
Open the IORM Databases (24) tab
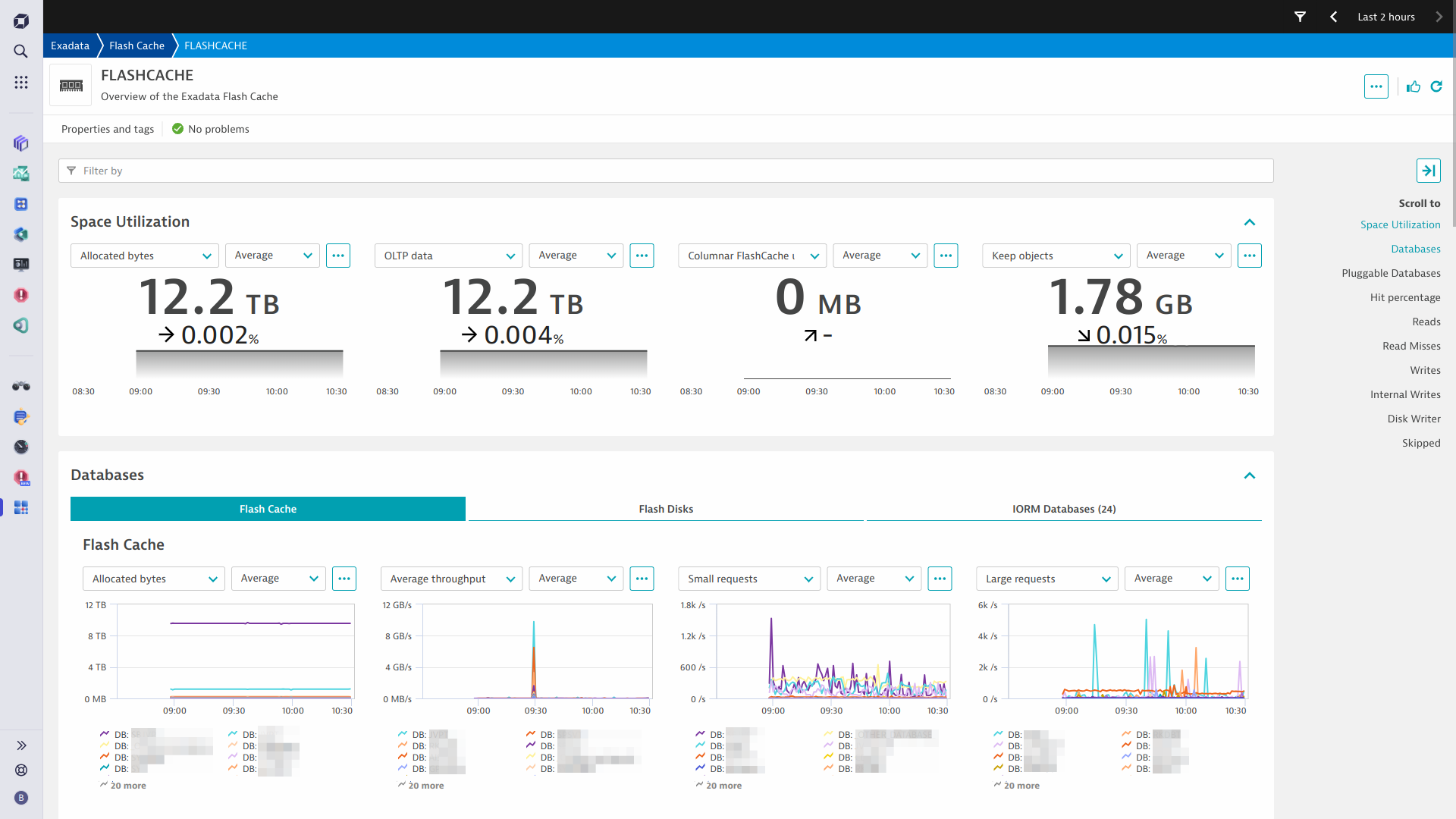[1063, 509]
